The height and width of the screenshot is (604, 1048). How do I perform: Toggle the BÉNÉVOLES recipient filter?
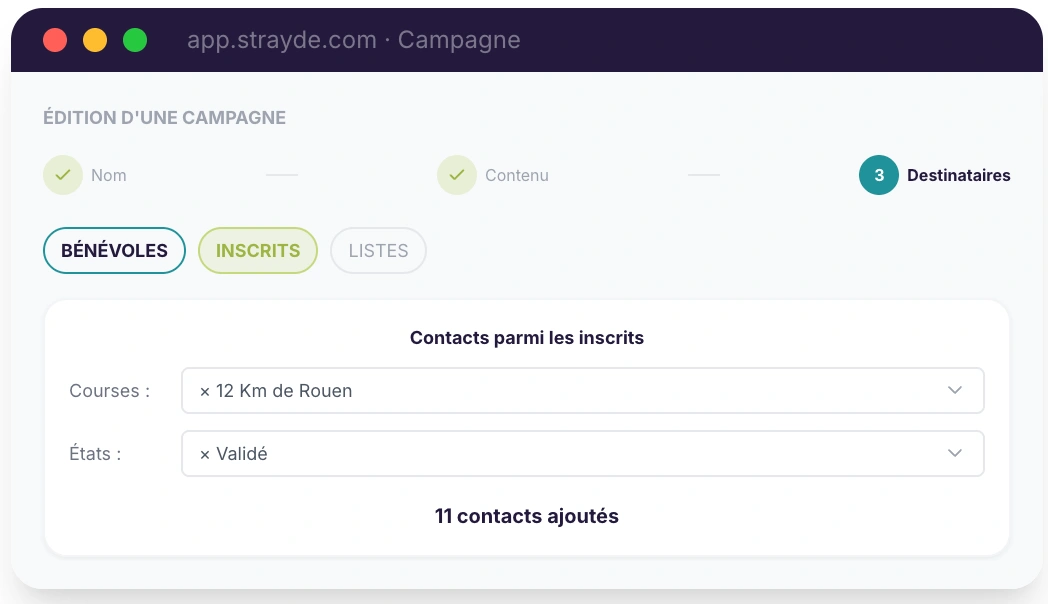[114, 251]
